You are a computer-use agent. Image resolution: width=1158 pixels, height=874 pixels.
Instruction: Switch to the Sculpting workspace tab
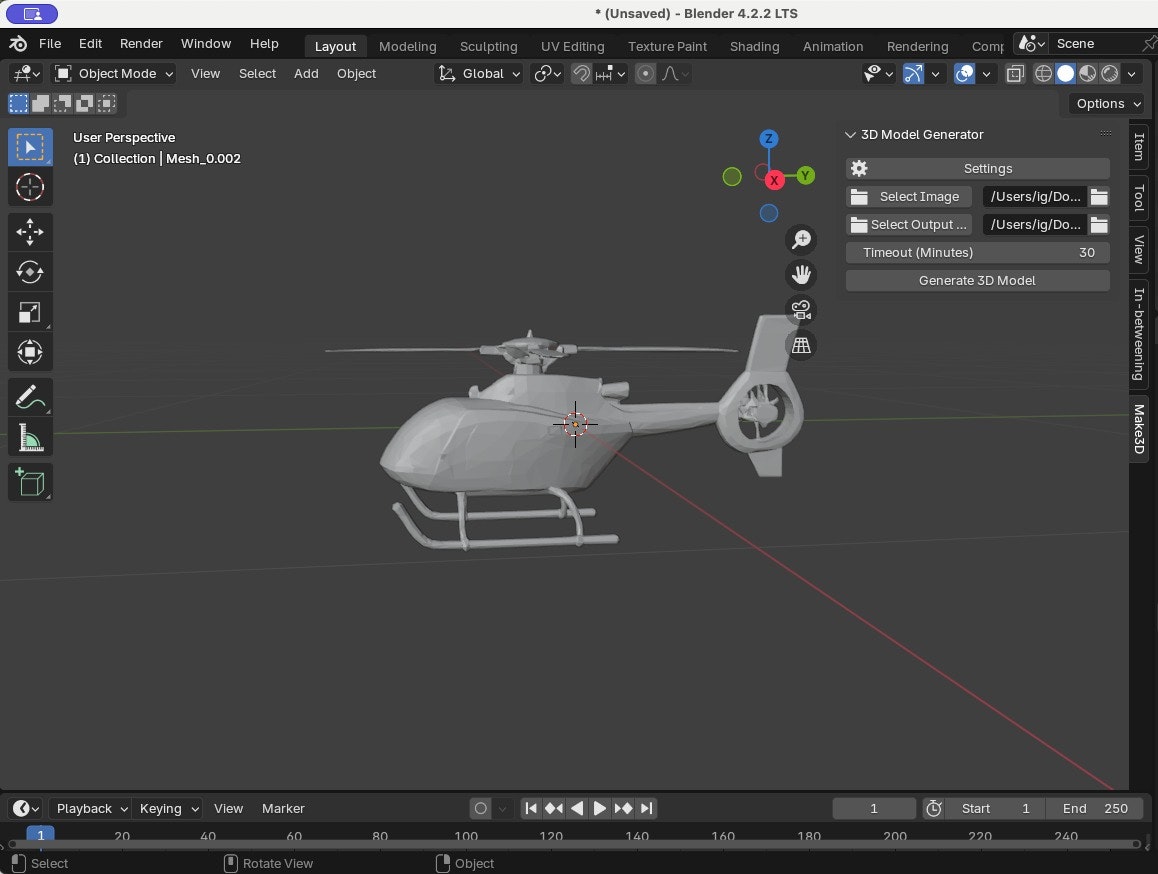coord(488,46)
